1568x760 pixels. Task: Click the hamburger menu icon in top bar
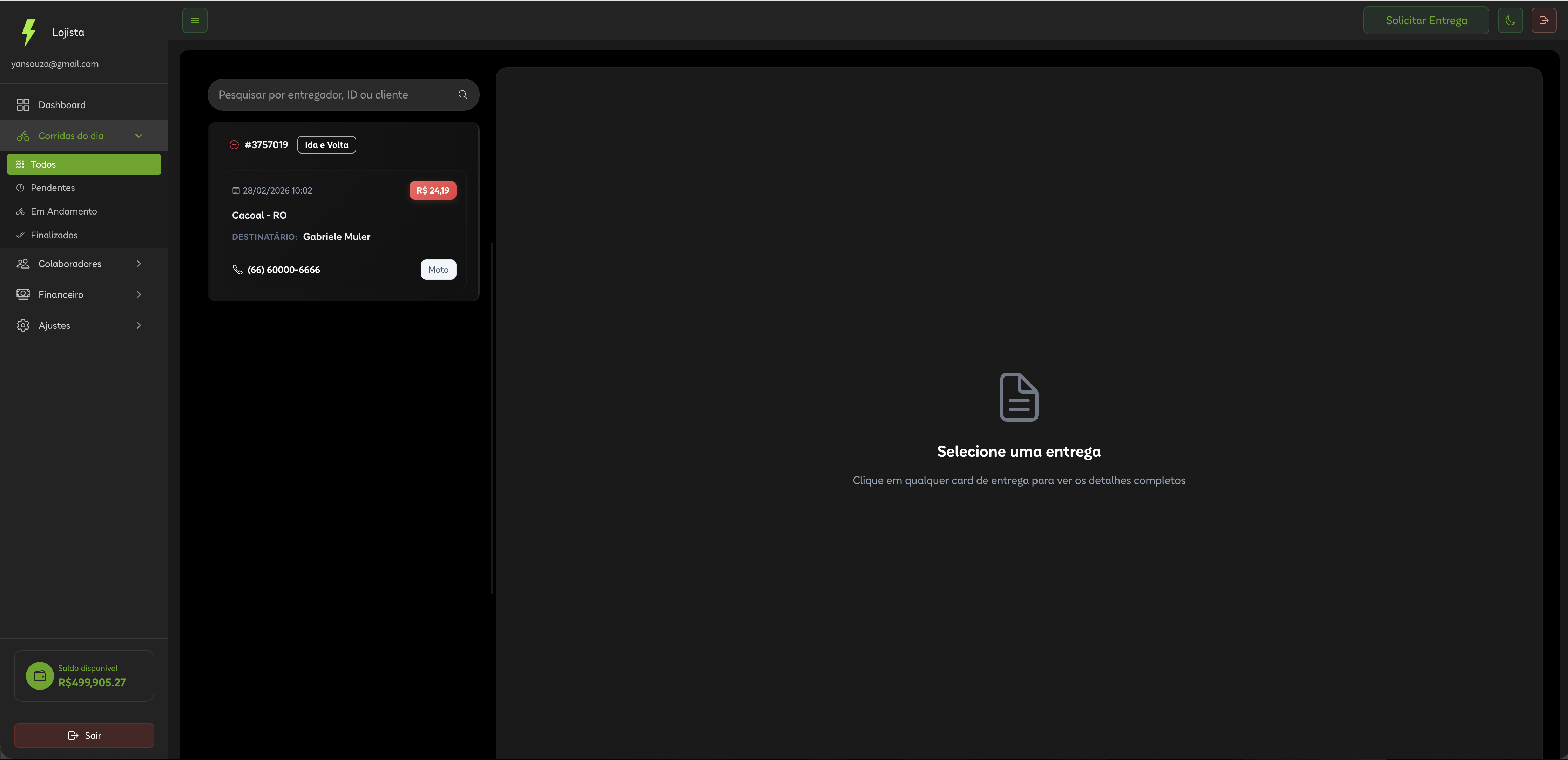coord(195,20)
